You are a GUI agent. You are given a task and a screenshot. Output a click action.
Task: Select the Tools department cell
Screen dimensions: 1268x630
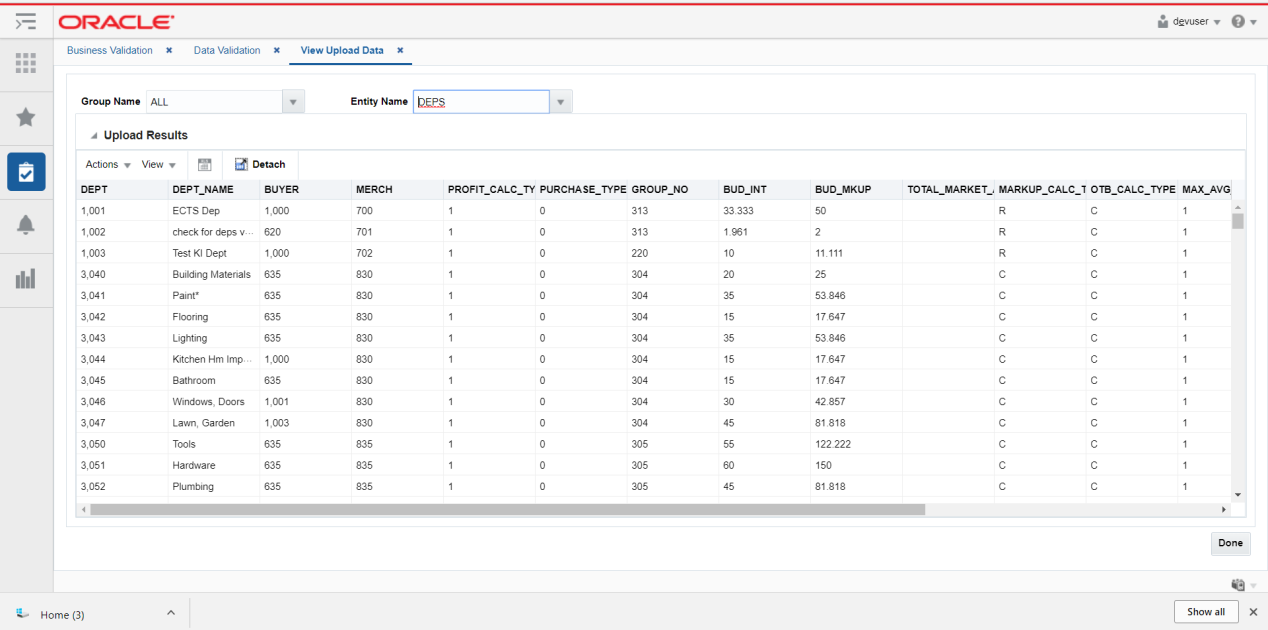point(214,444)
